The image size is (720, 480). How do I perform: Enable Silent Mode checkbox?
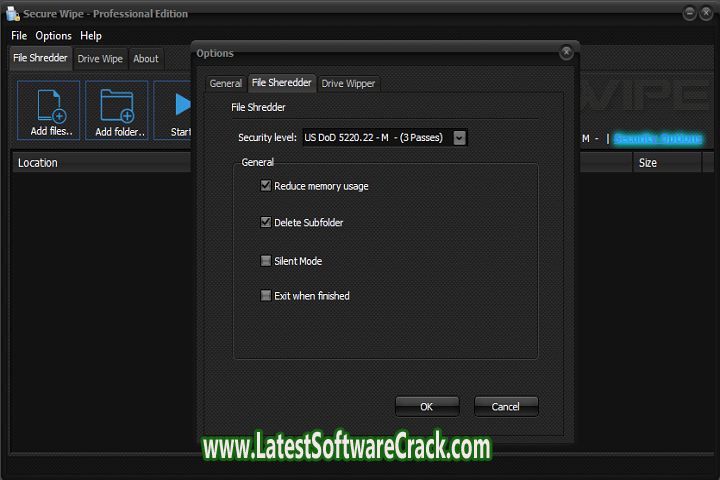[x=266, y=261]
